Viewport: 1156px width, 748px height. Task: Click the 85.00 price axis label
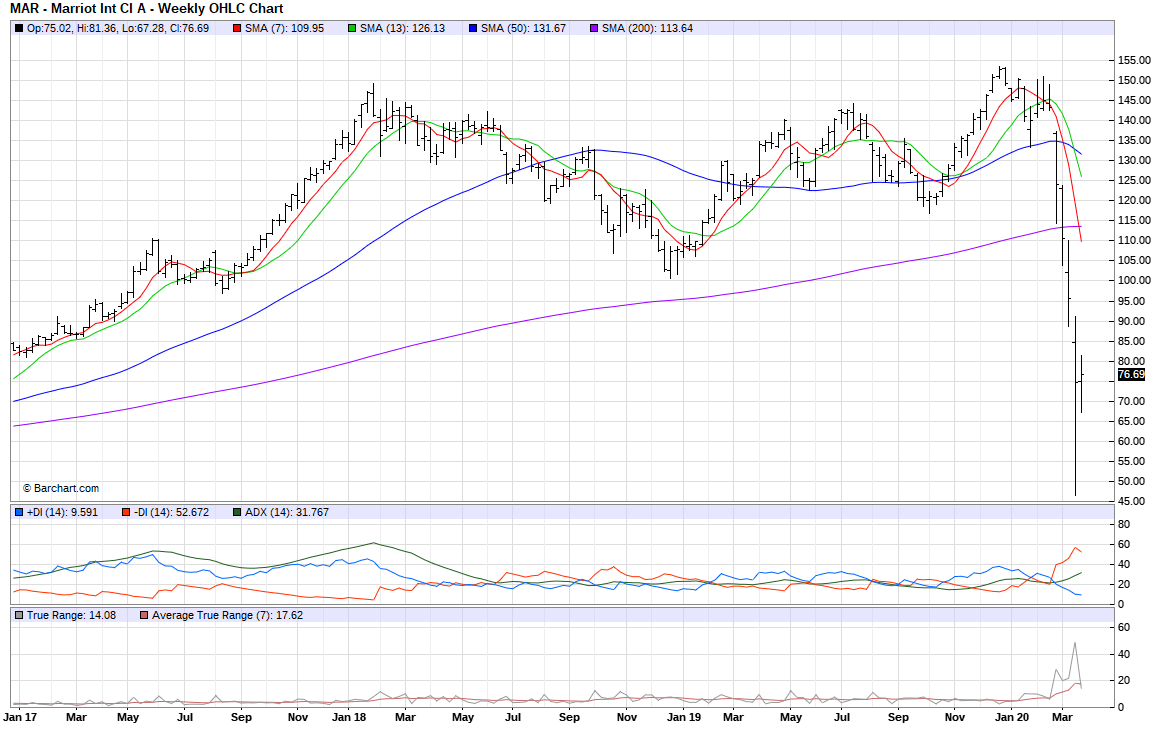[x=1132, y=341]
